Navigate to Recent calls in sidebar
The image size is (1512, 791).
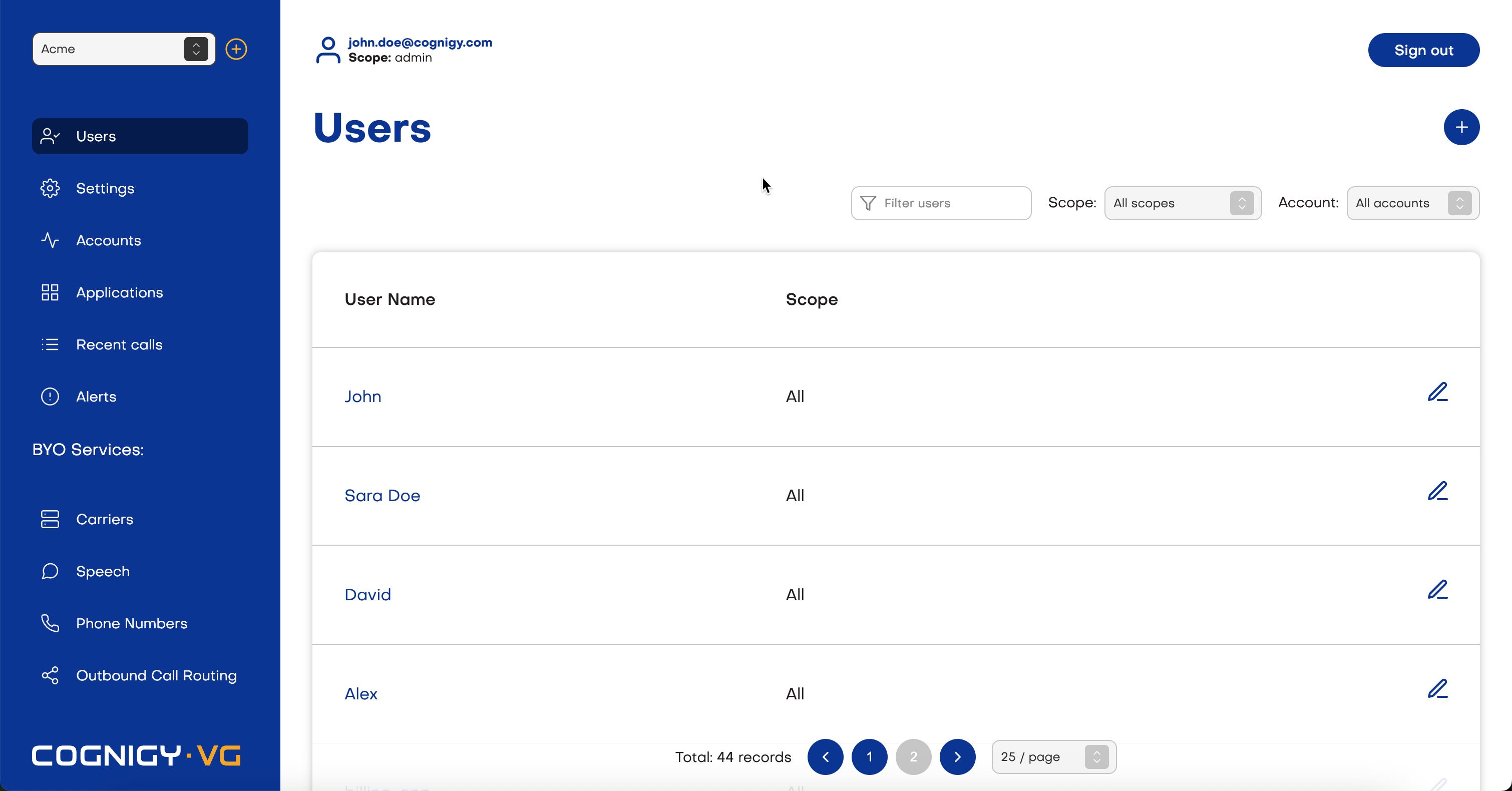click(x=119, y=344)
